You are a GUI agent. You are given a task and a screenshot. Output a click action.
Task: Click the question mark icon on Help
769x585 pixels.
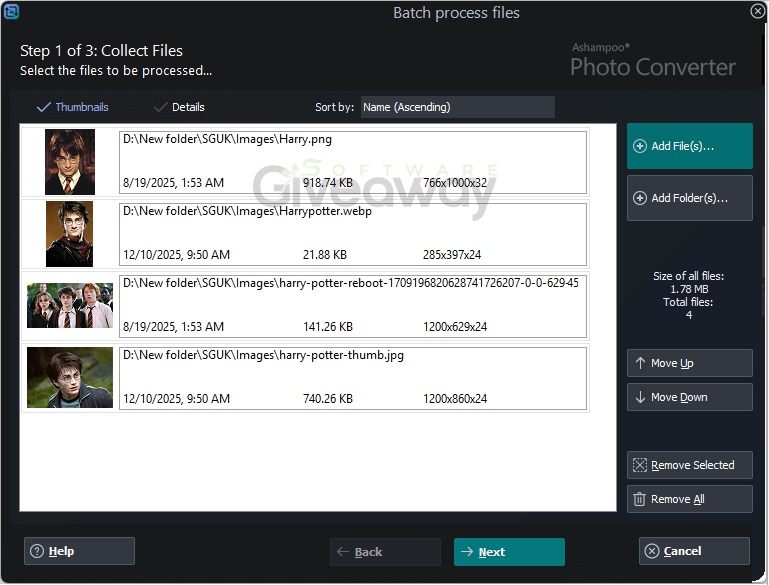pos(37,551)
